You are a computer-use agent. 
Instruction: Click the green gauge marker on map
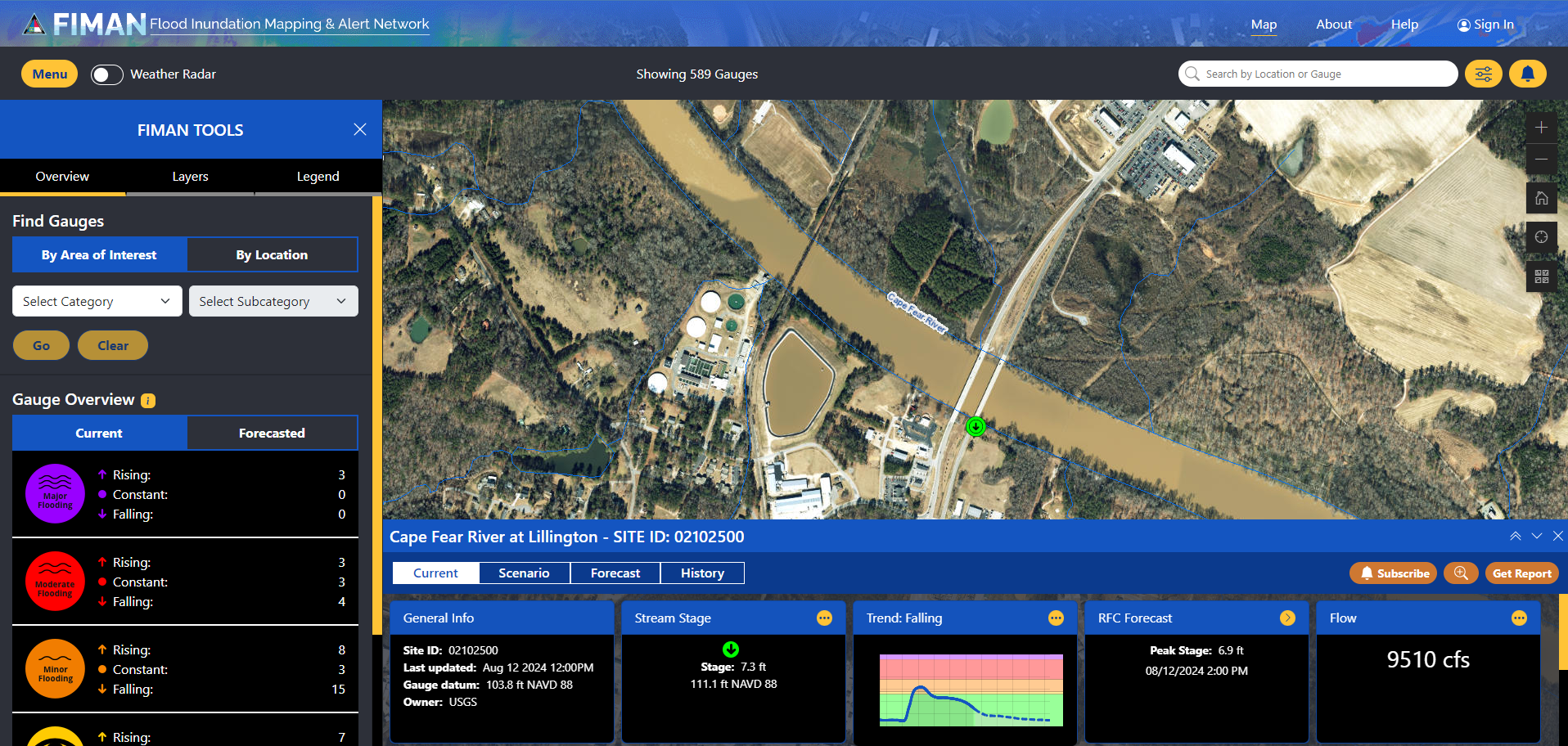pyautogui.click(x=975, y=426)
